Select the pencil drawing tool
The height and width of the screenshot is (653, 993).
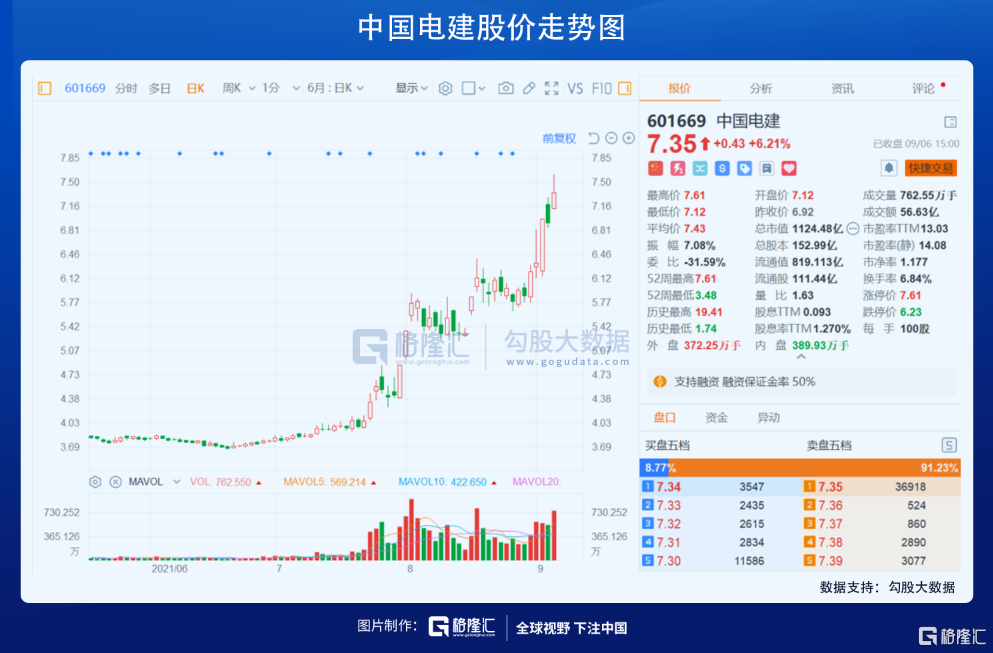[529, 88]
